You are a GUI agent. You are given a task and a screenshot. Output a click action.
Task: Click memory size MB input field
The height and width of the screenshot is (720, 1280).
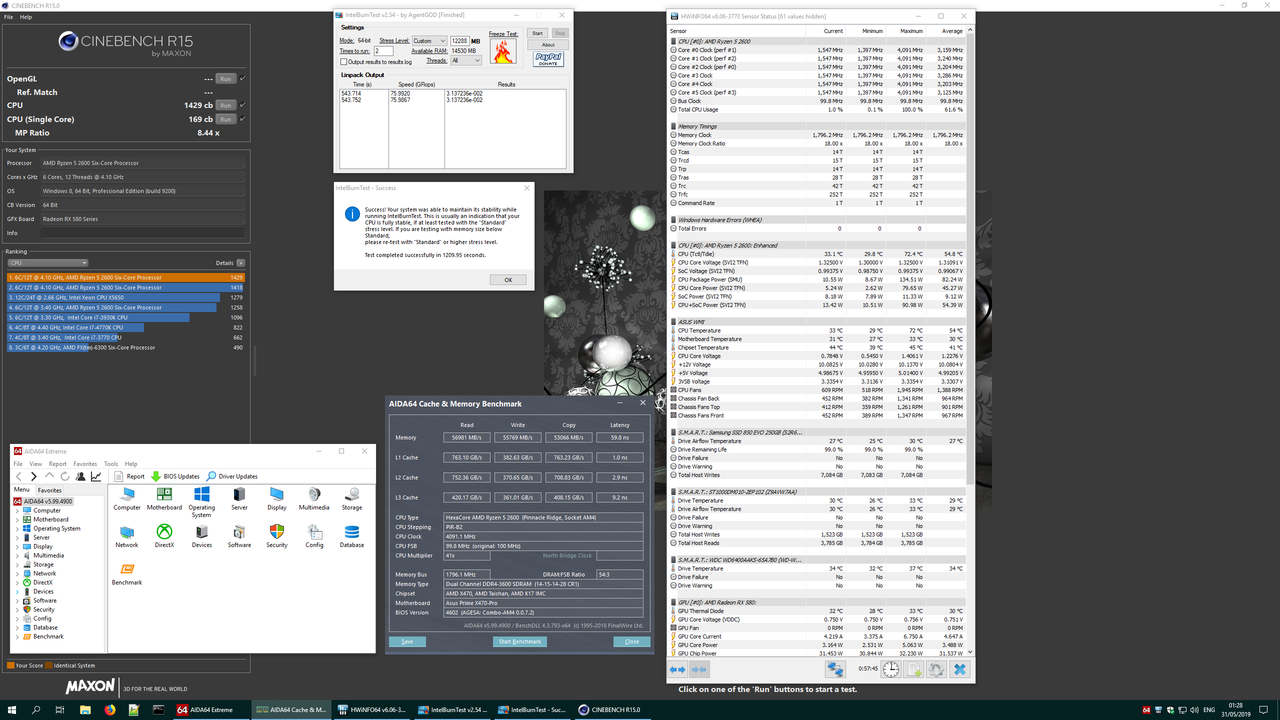click(x=459, y=41)
